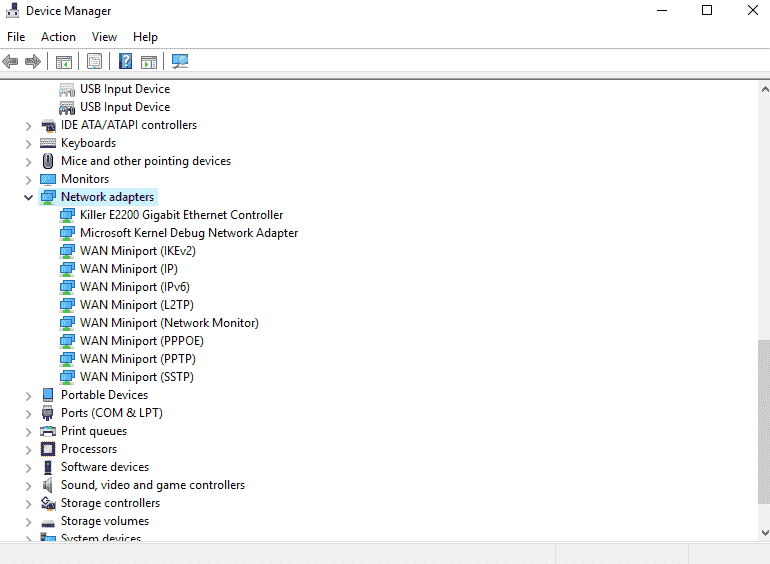Click Device Manager title bar icon
Viewport: 770px width, 564px height.
[12, 10]
